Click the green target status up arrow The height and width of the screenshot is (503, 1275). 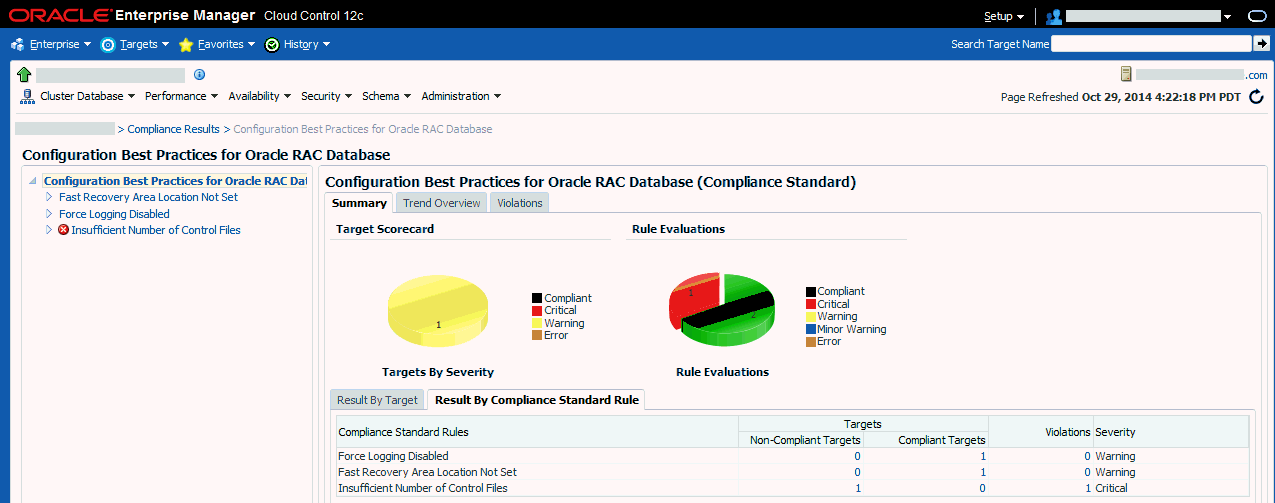[x=25, y=75]
